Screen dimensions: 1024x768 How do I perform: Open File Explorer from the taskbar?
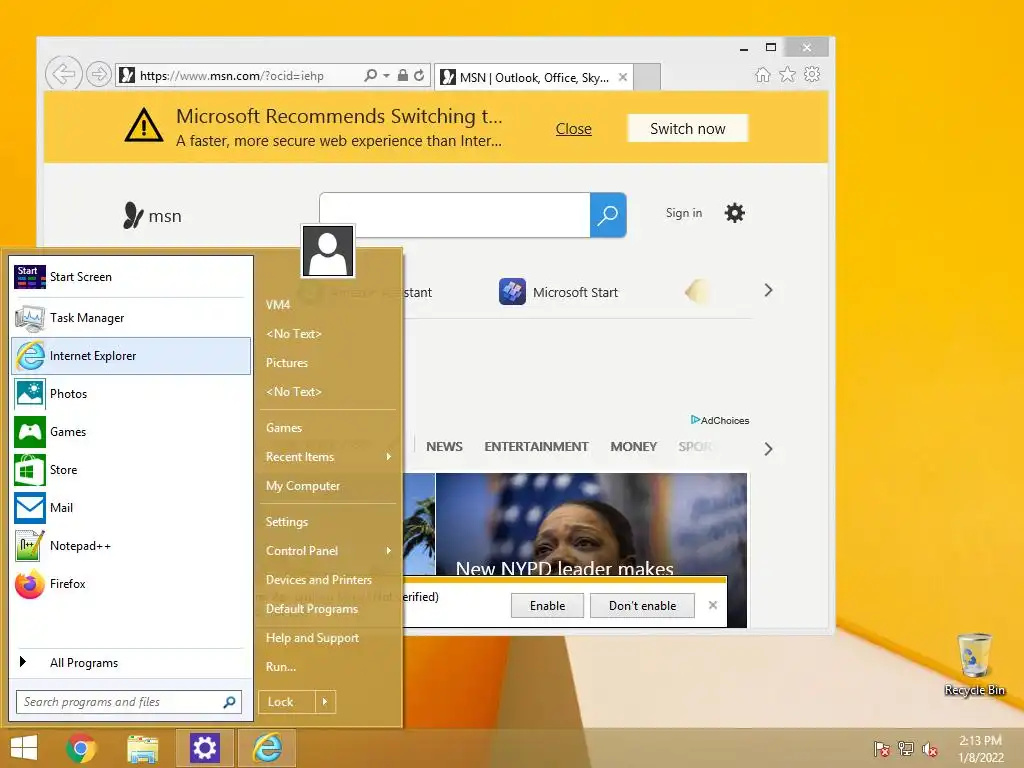tap(142, 748)
